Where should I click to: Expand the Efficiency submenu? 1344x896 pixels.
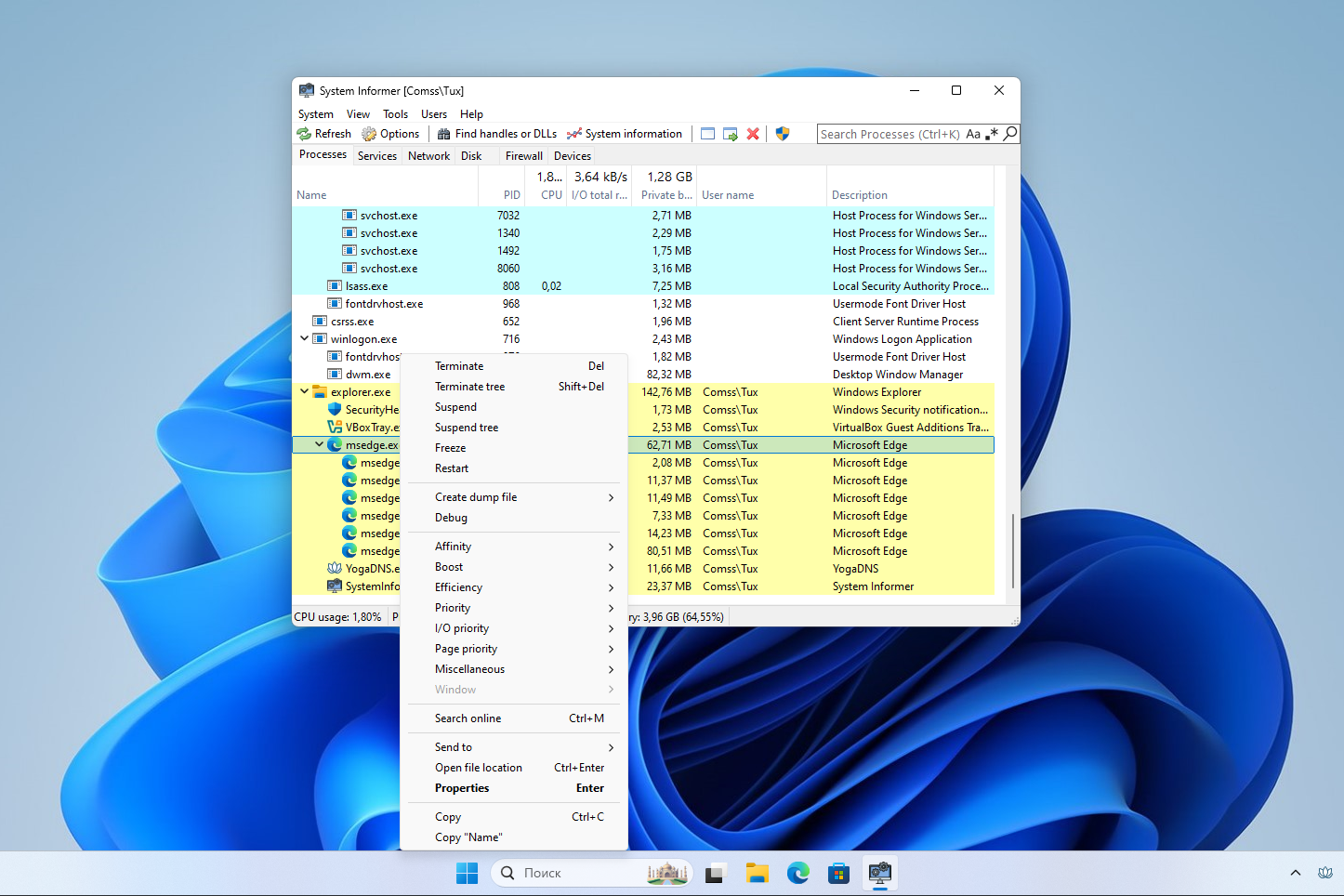click(514, 587)
